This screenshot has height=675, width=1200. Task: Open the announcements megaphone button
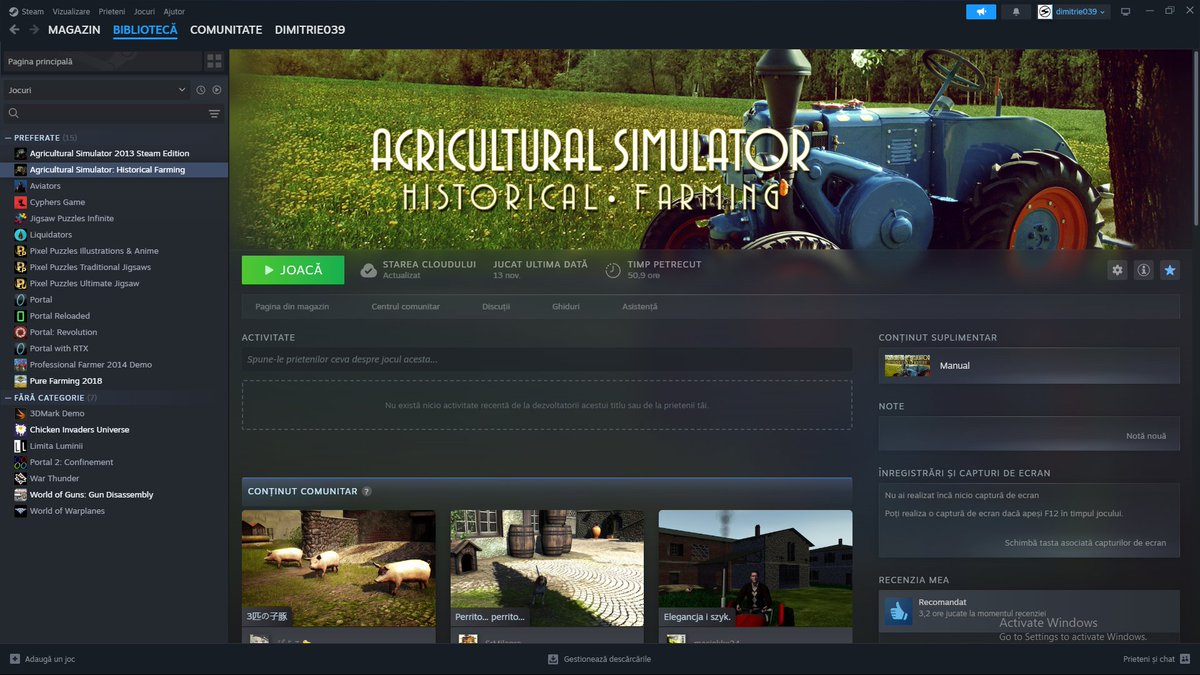981,12
